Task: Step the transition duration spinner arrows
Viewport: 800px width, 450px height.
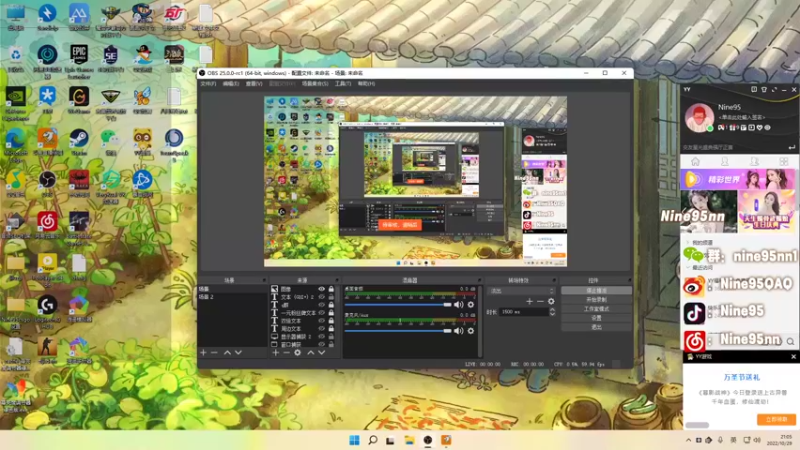Action: [552, 312]
